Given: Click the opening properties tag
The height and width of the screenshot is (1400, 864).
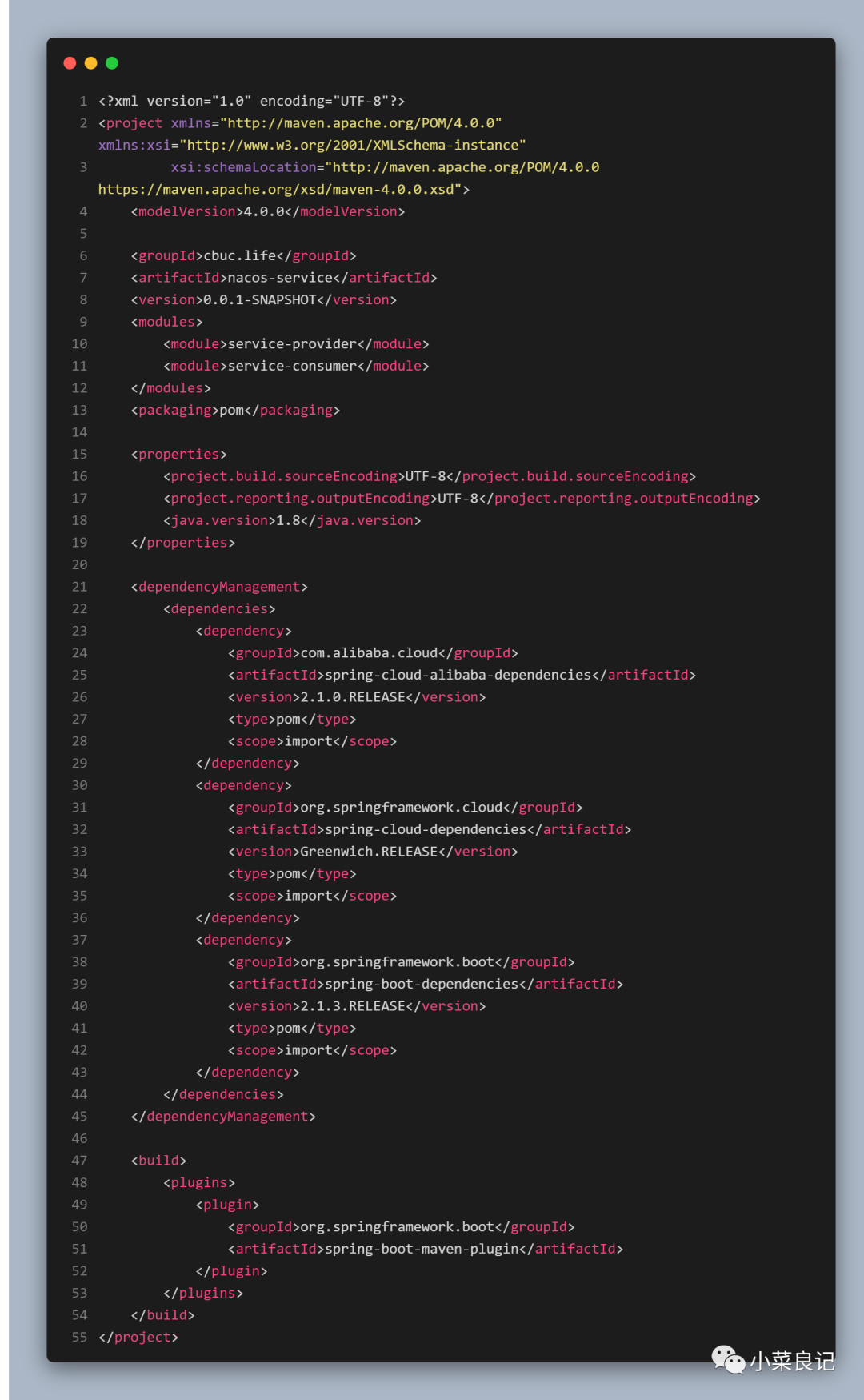Looking at the screenshot, I should pos(179,454).
